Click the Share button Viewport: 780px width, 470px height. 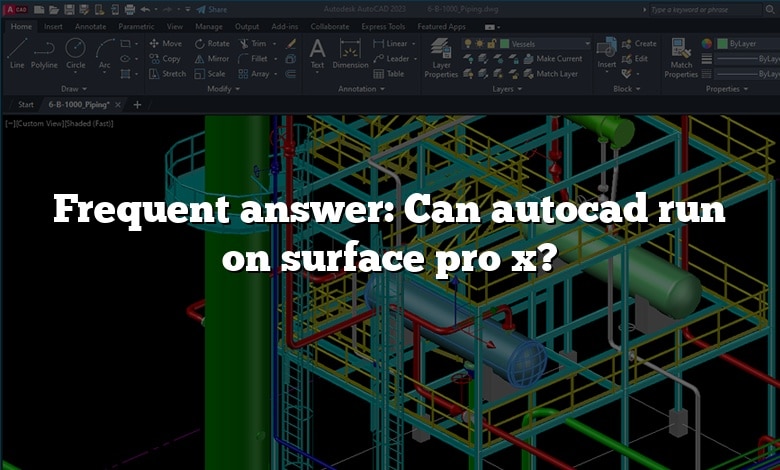[x=211, y=9]
